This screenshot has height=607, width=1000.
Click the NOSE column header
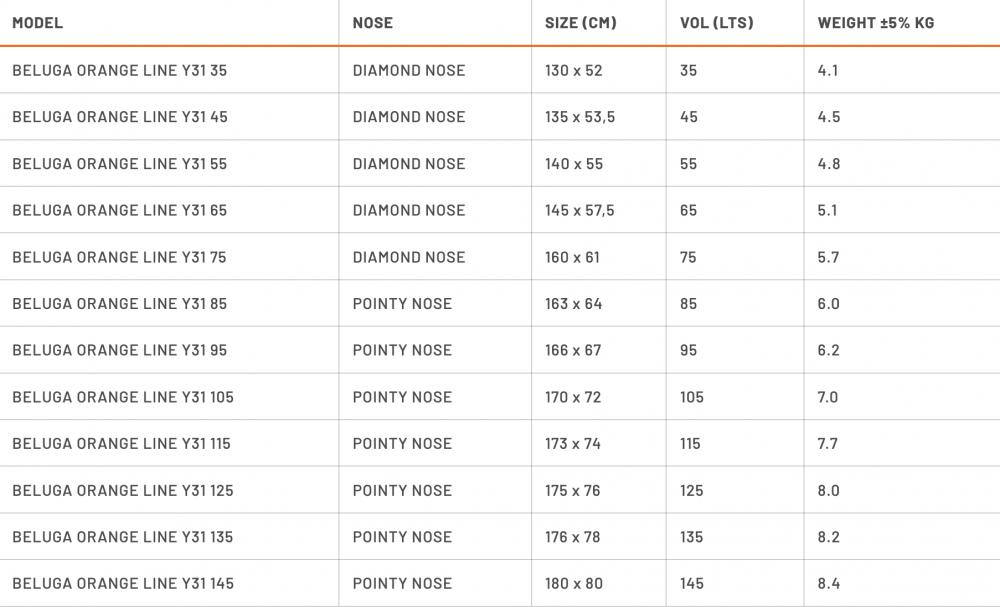click(373, 23)
